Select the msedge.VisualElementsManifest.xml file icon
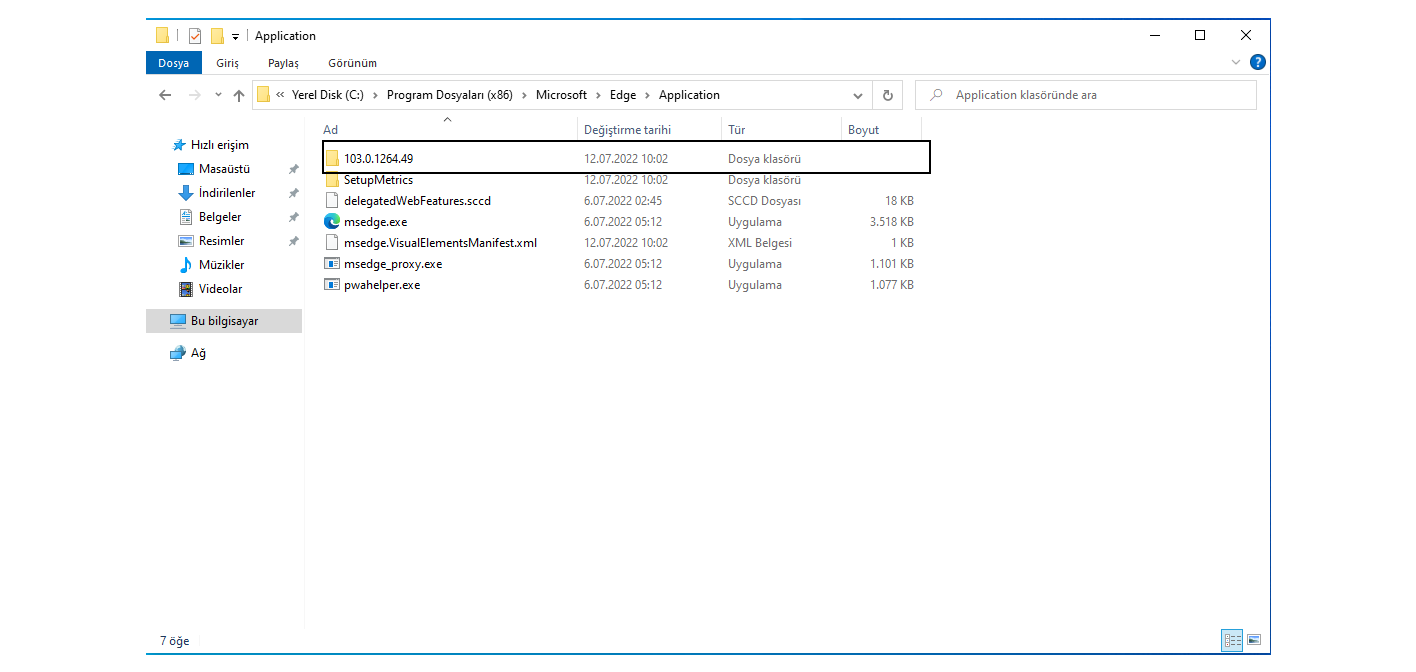This screenshot has height=672, width=1416. tap(333, 243)
